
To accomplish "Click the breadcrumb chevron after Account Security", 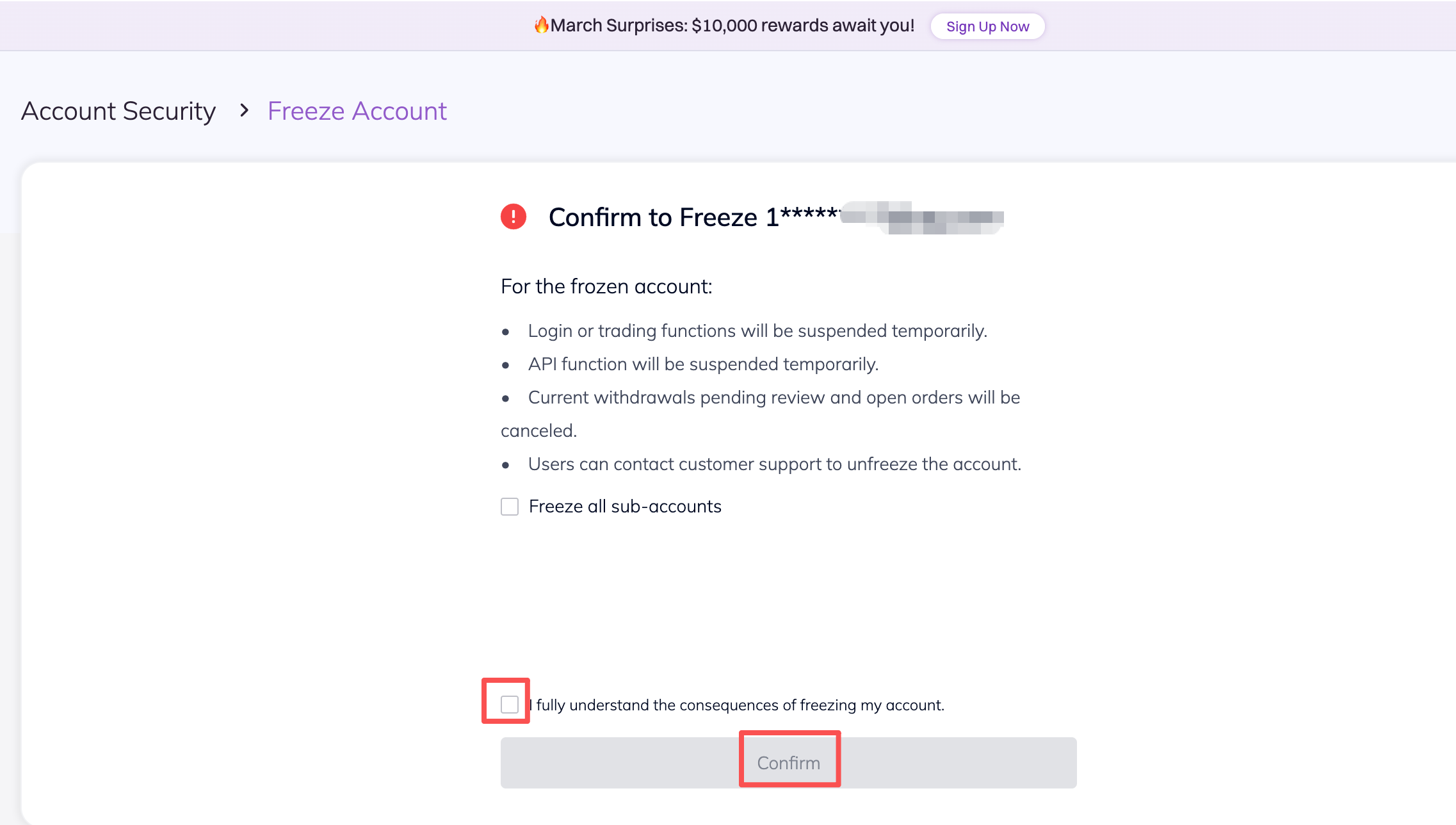I will point(244,111).
